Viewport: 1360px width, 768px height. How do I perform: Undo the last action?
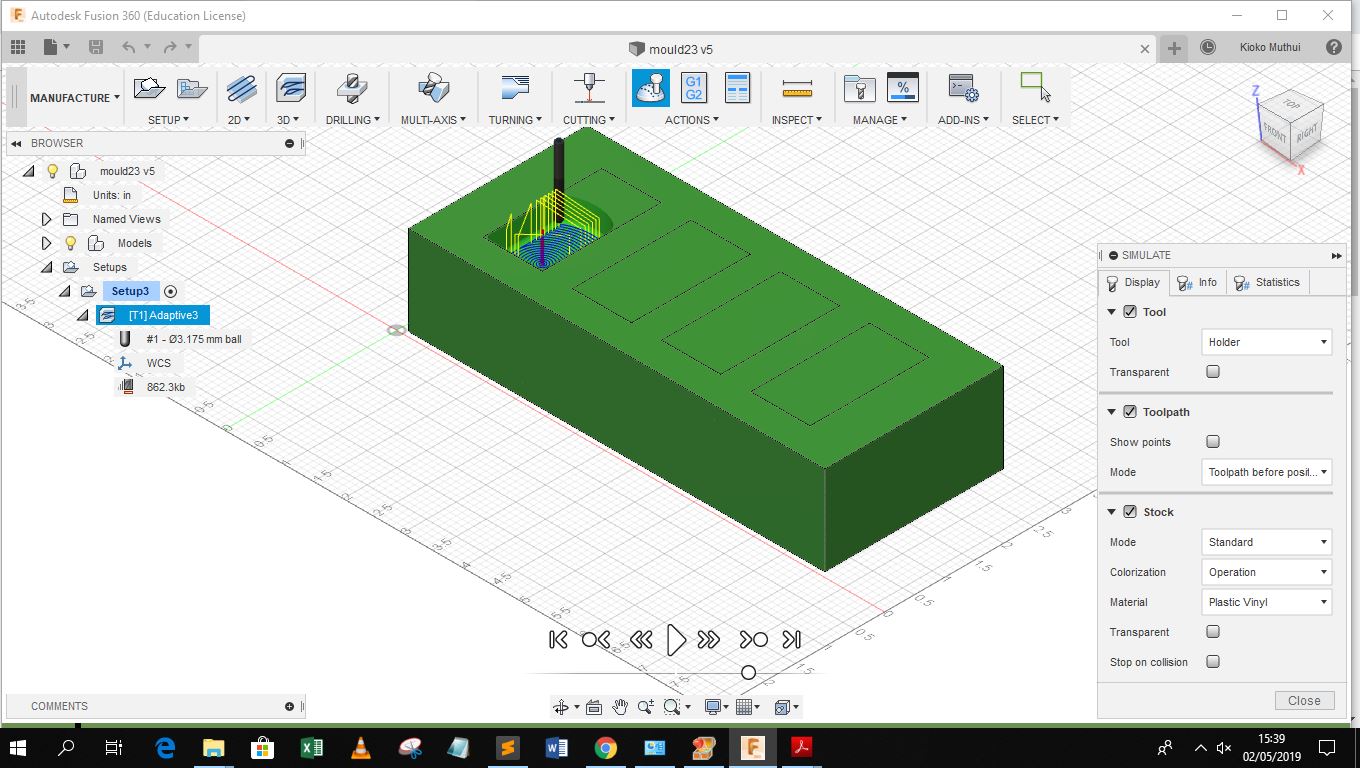tap(128, 47)
